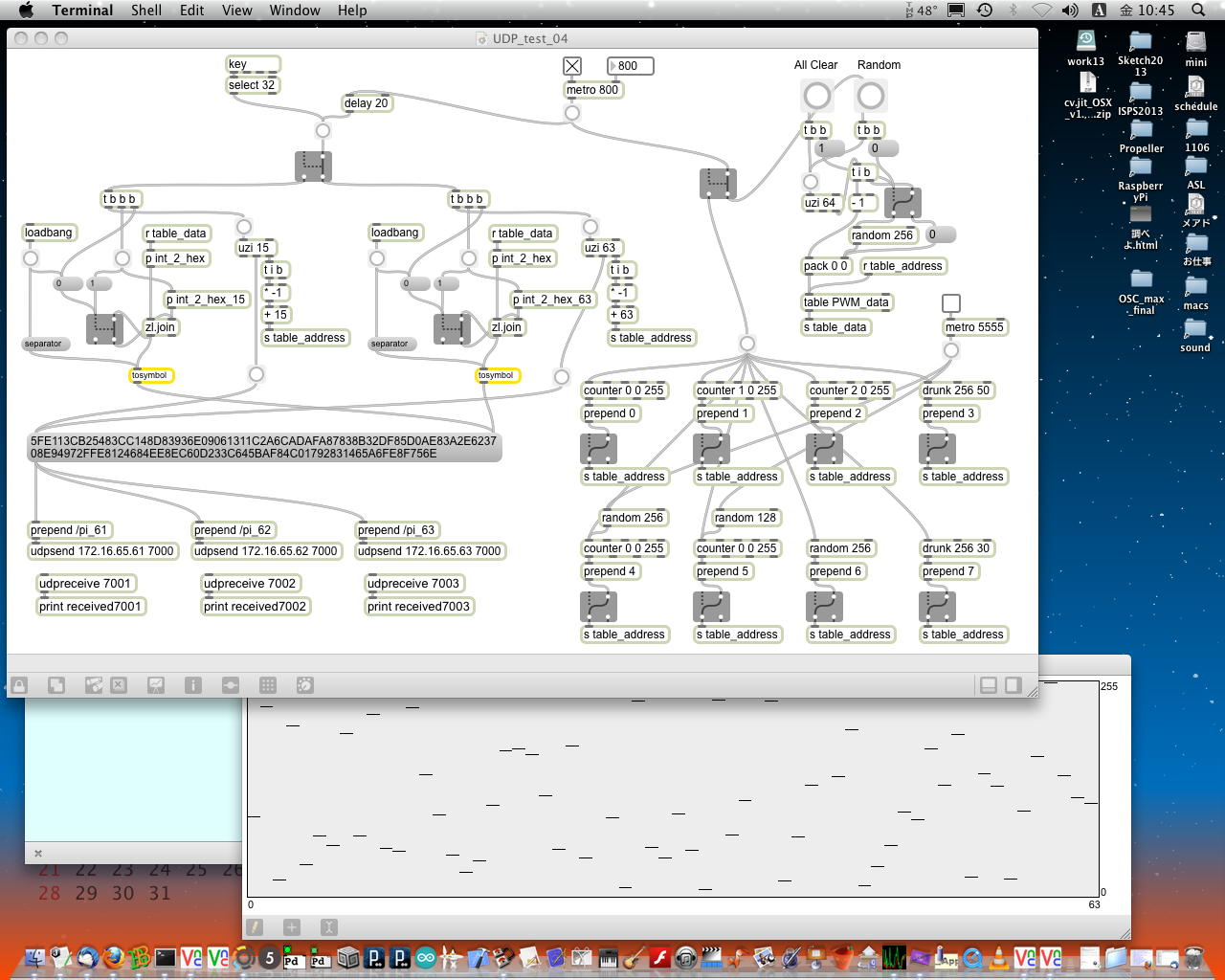The image size is (1225, 980).
Task: Launch the Arduino app from the Dock
Action: click(x=425, y=957)
